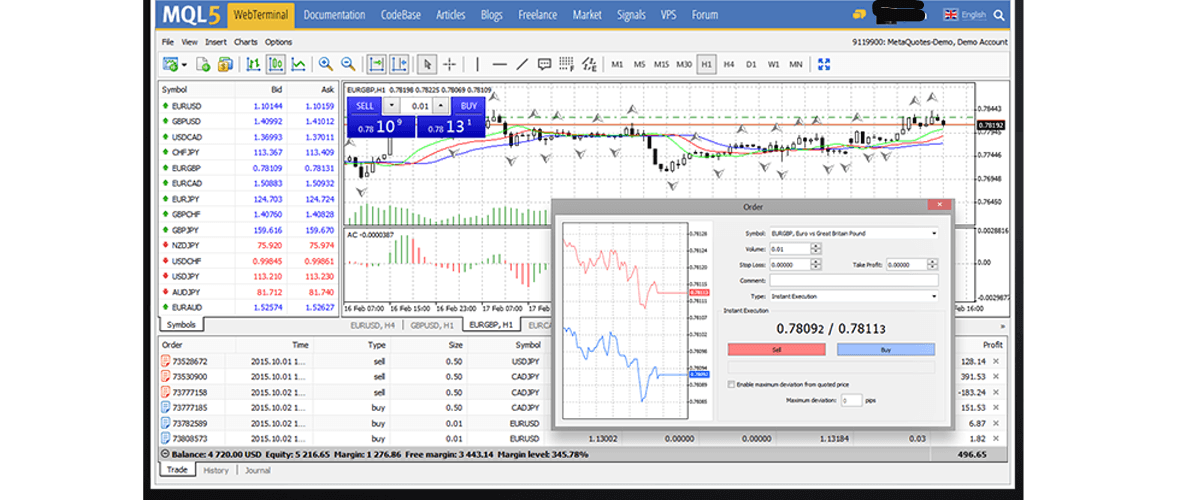
Task: Select the text label tool
Action: [545, 64]
